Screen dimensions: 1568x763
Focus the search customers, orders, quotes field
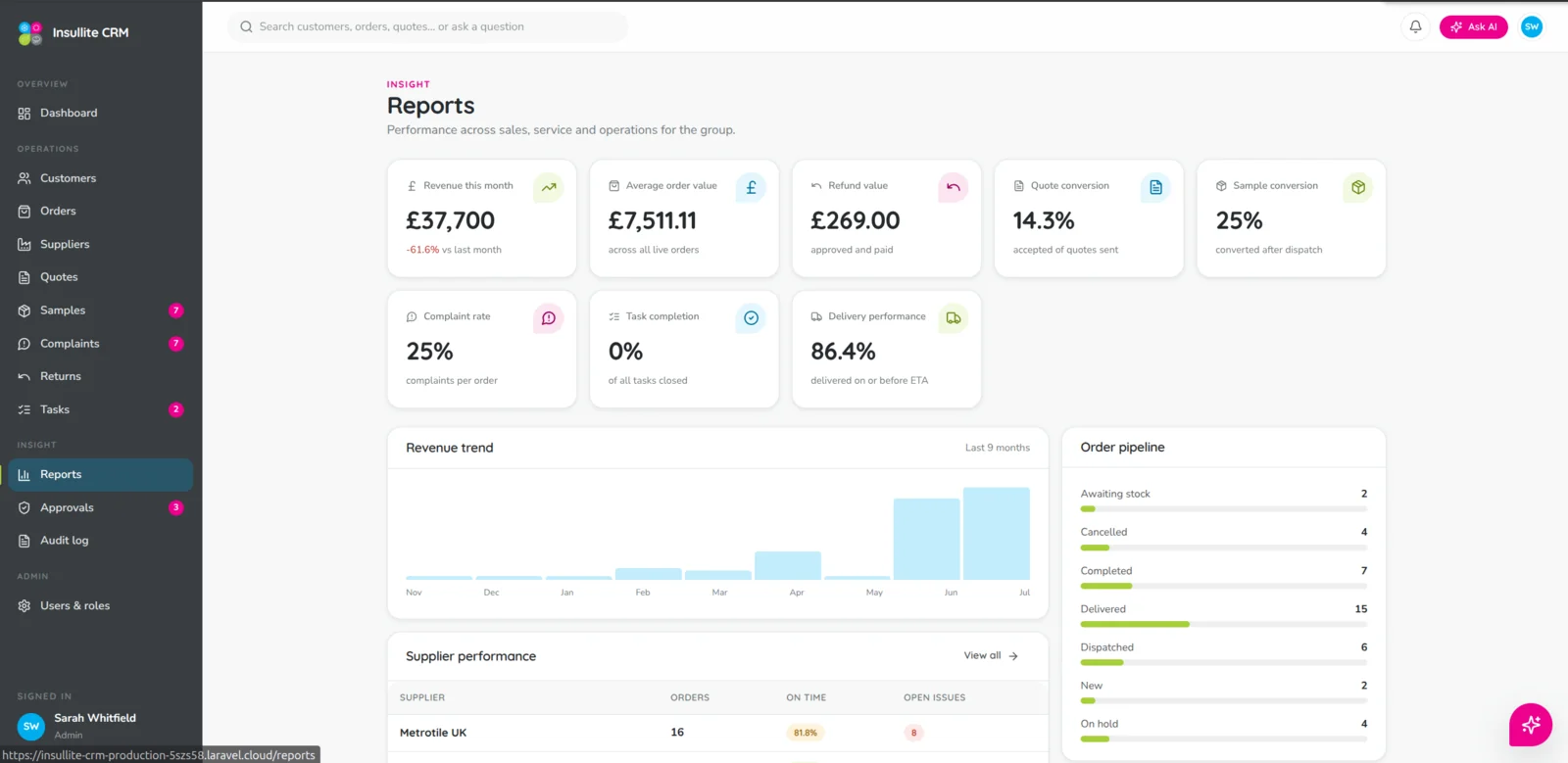pos(427,26)
